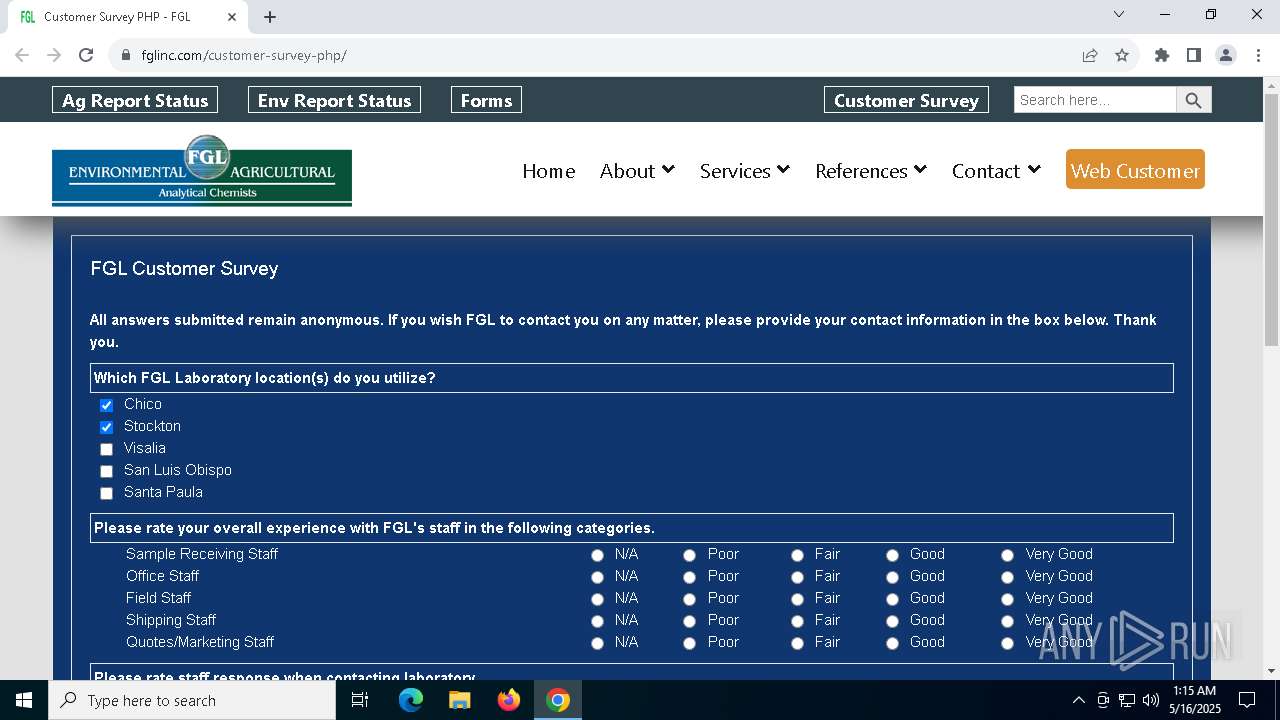Rate Office Staff as Very Good
The image size is (1280, 720).
(x=1007, y=577)
